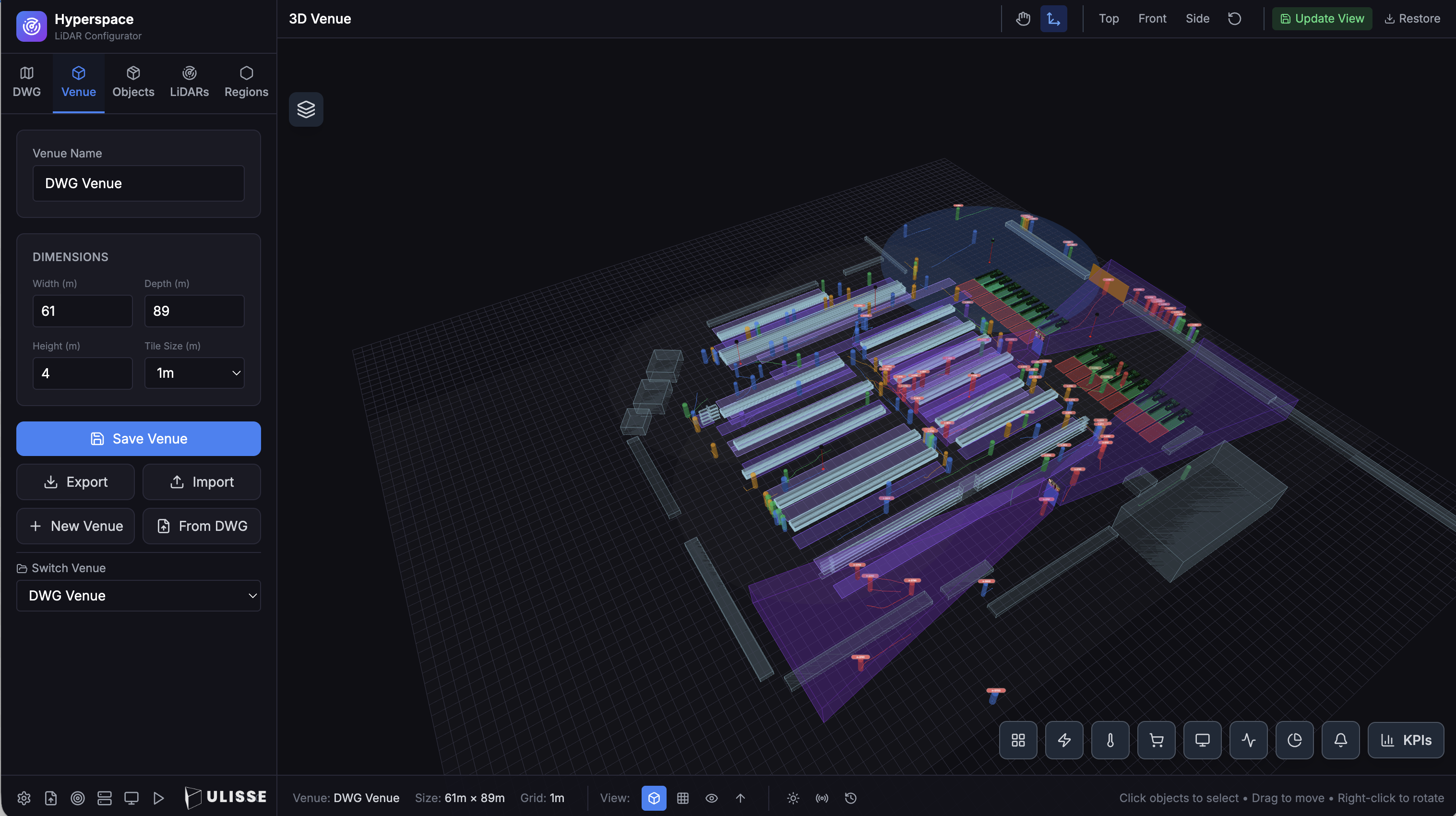Open the Tile Size dropdown
The image size is (1456, 816).
click(194, 373)
